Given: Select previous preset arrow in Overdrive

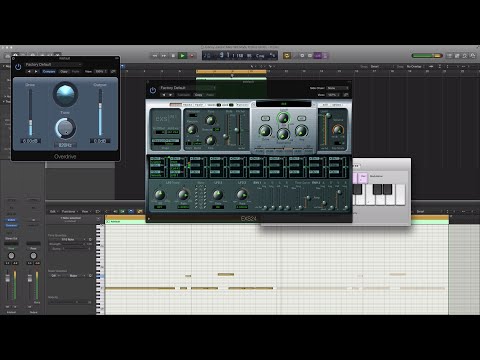Looking at the screenshot, I should pyautogui.click(x=29, y=71).
